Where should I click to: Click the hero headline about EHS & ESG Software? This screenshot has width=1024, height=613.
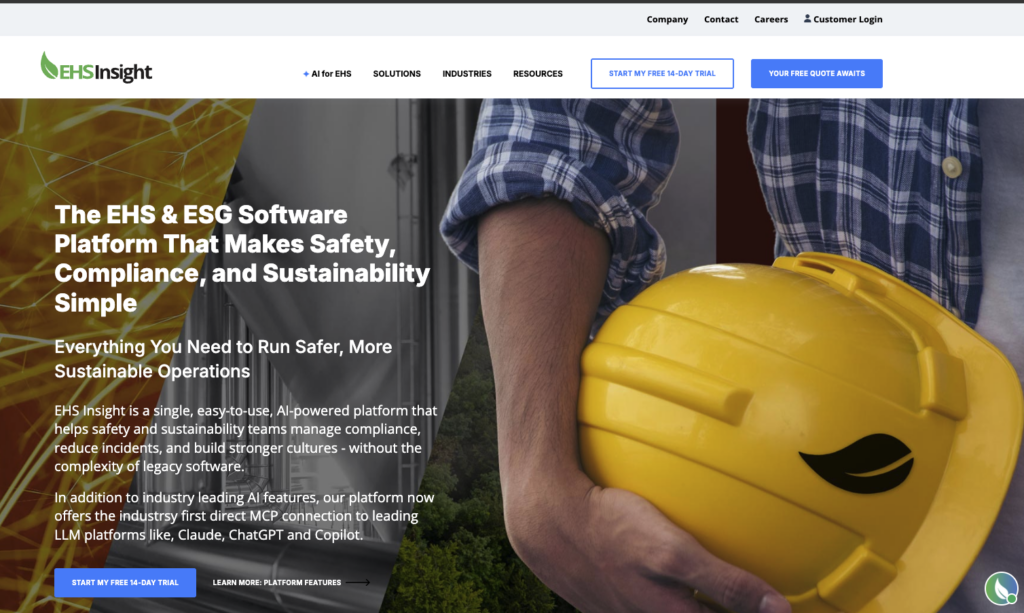242,259
